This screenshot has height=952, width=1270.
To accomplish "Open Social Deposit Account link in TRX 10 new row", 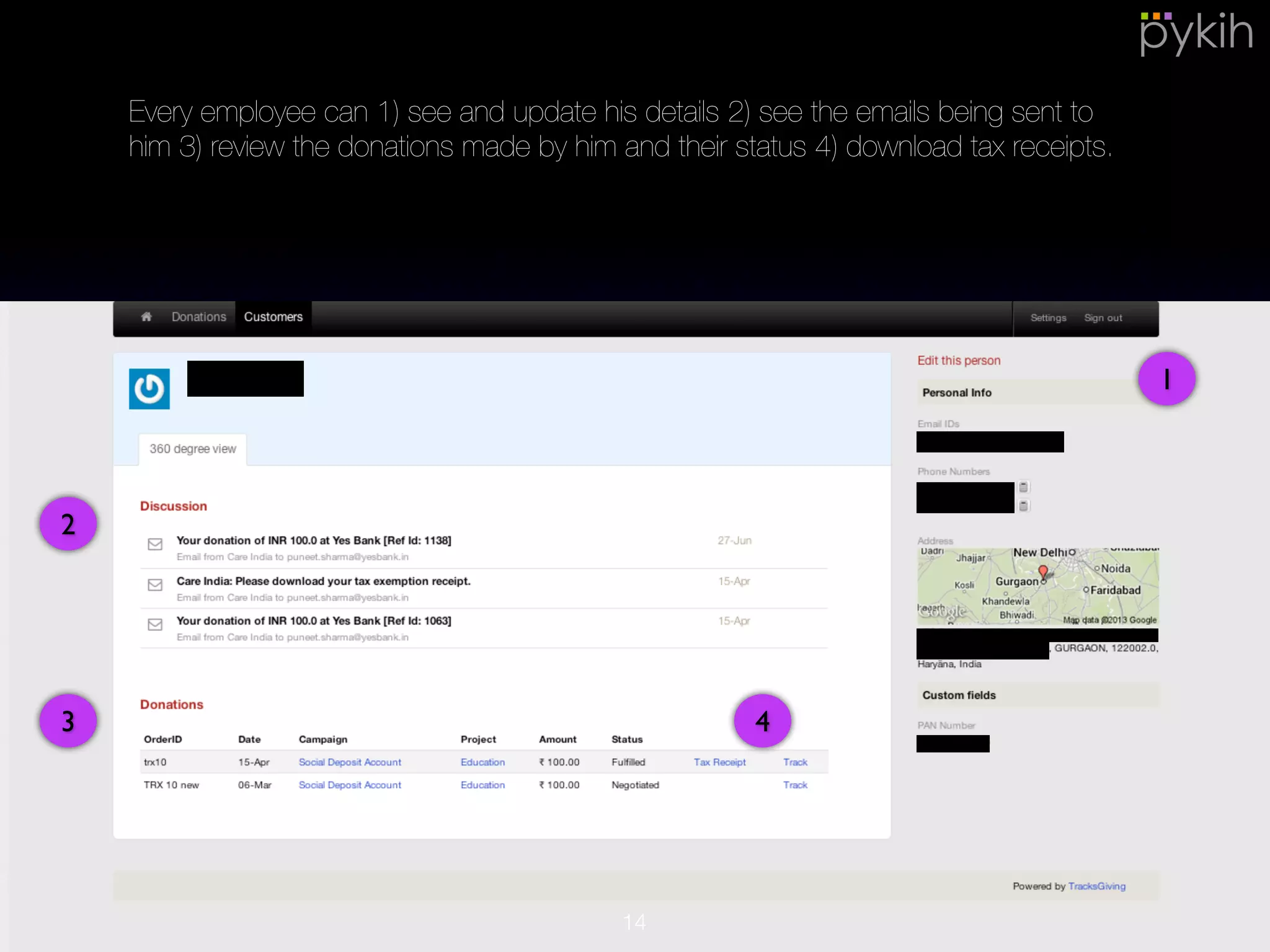I will point(350,785).
